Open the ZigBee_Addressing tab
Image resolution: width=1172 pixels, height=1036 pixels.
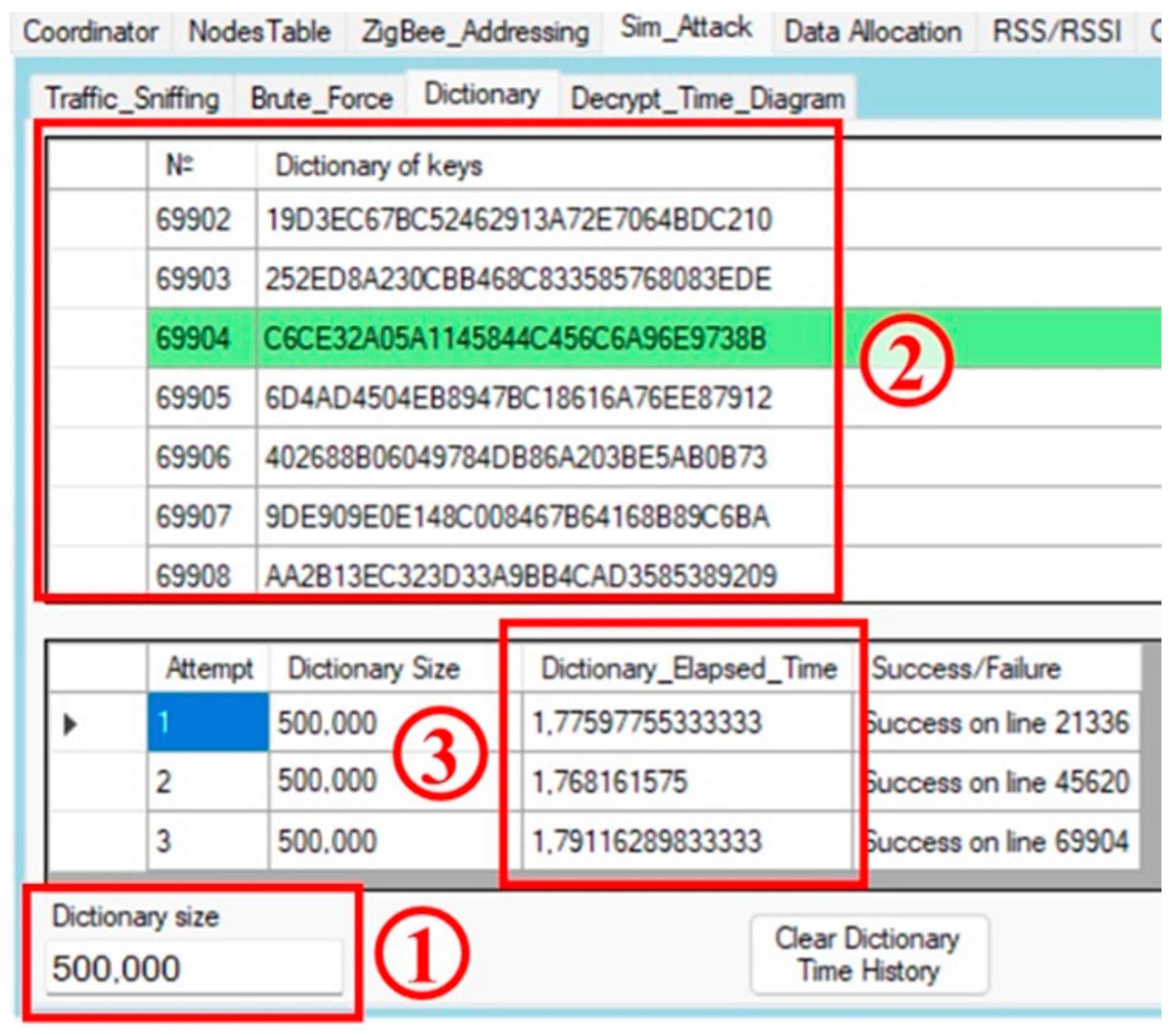[x=475, y=31]
